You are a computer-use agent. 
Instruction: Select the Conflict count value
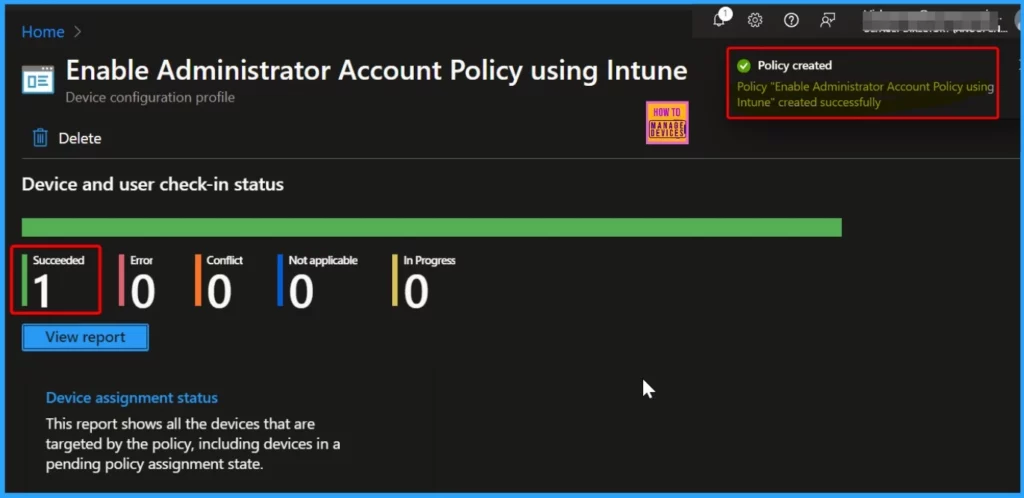(219, 291)
